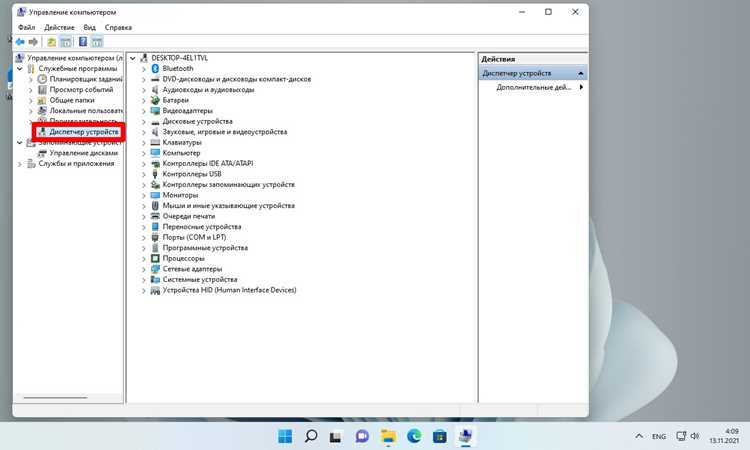
Task: Click the Видеоадаптеры display adapter icon
Action: (155, 110)
